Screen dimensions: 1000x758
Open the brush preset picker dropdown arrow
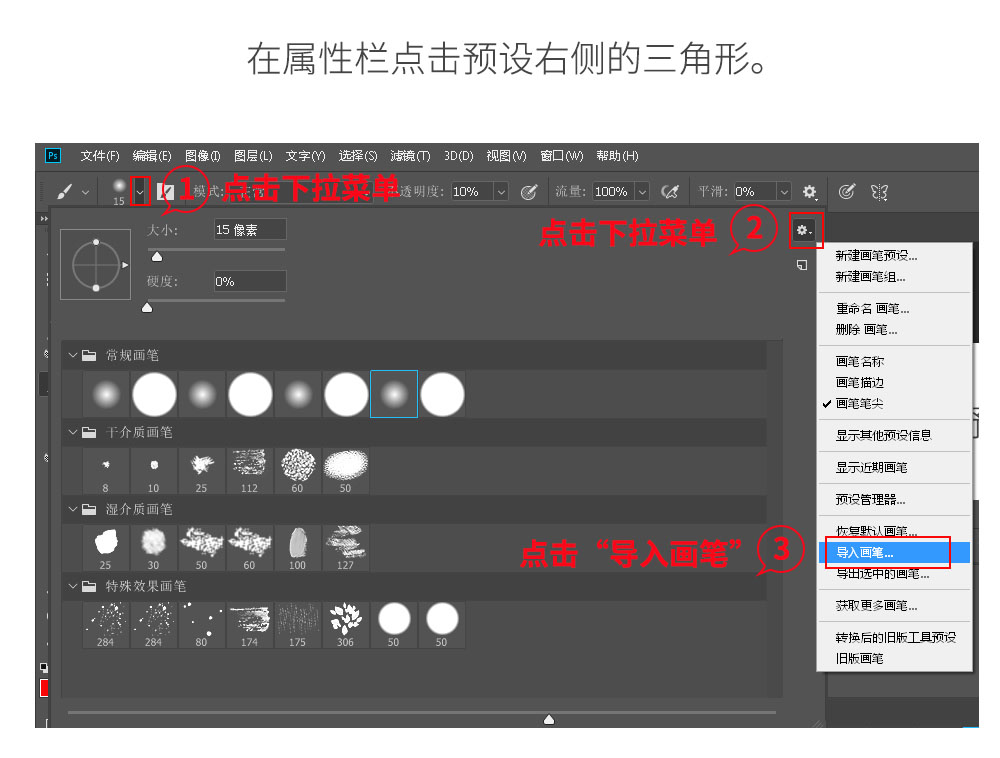140,192
